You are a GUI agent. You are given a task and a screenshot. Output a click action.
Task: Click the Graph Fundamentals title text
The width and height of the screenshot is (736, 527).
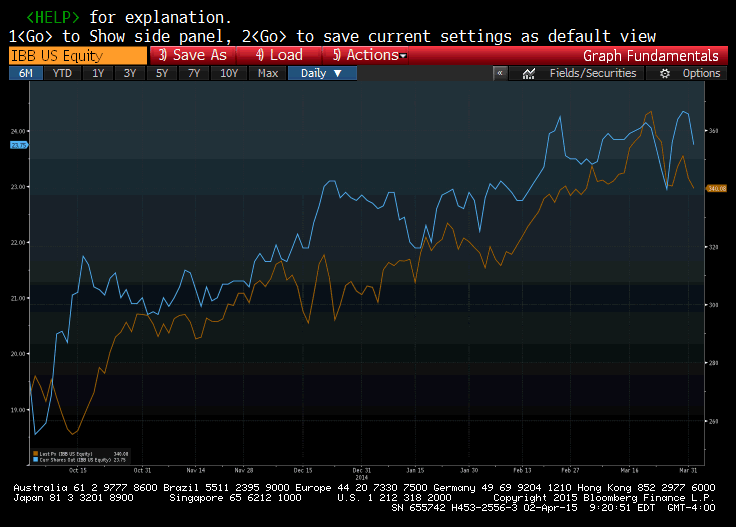[651, 56]
